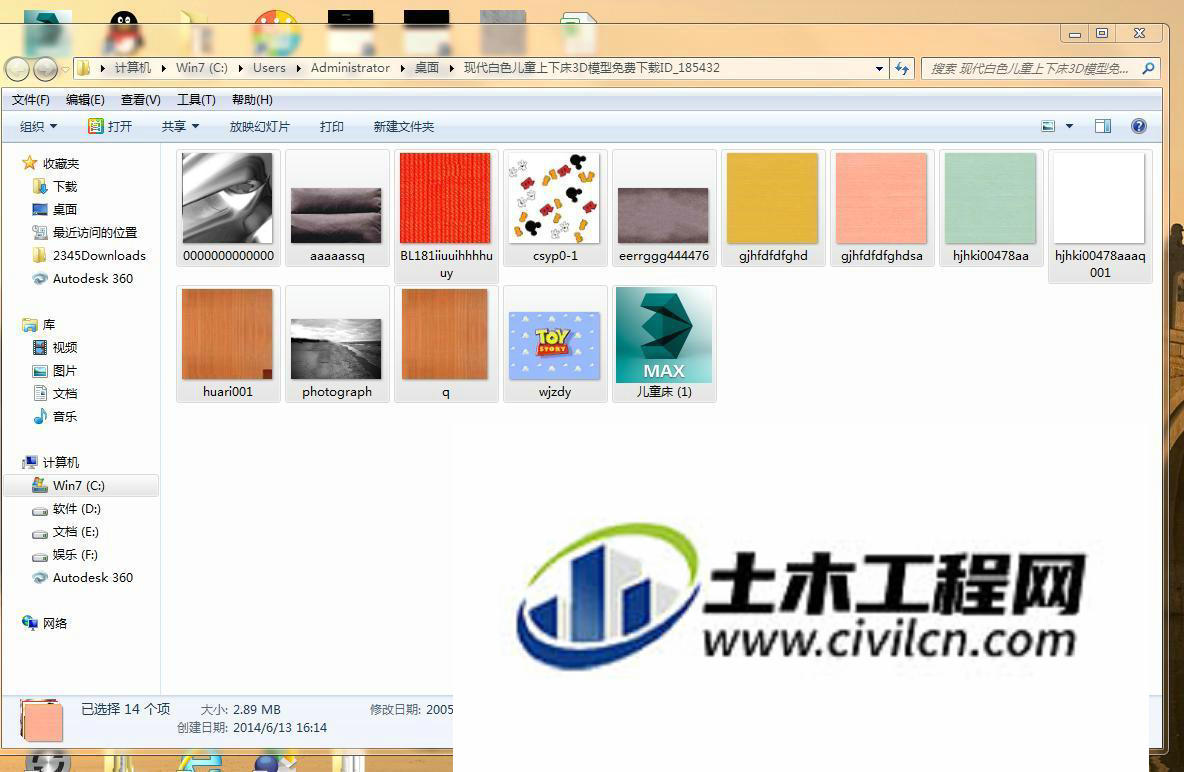Select the 0000000000000 image thumbnail

[228, 208]
